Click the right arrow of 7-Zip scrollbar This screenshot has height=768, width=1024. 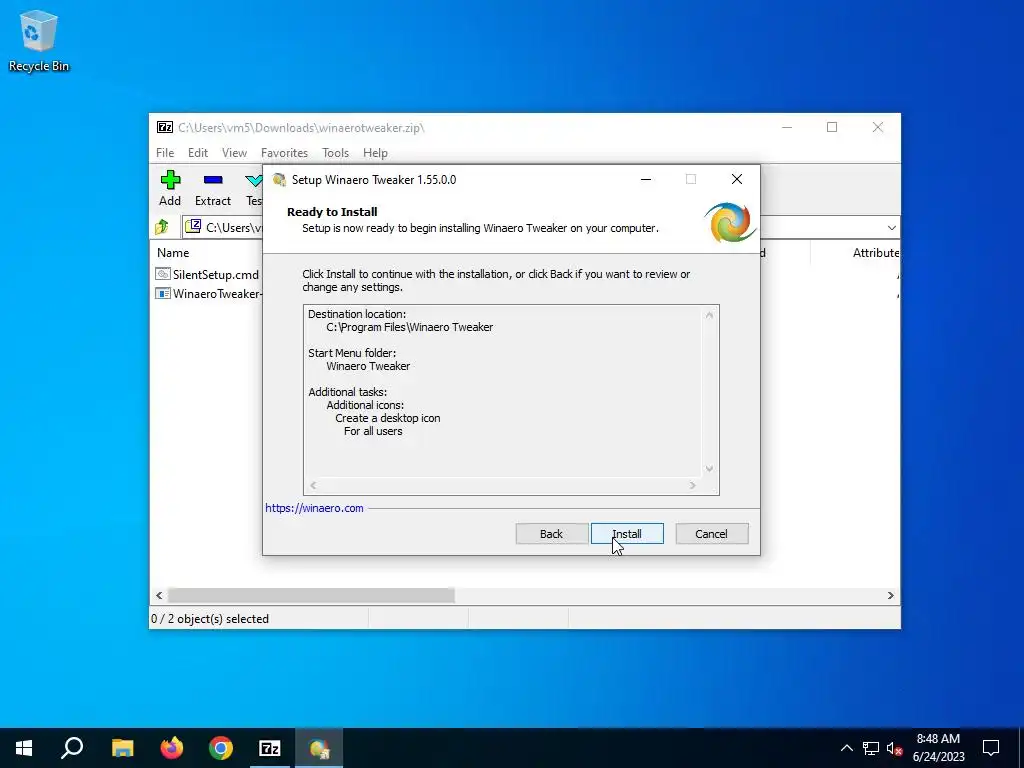click(891, 596)
